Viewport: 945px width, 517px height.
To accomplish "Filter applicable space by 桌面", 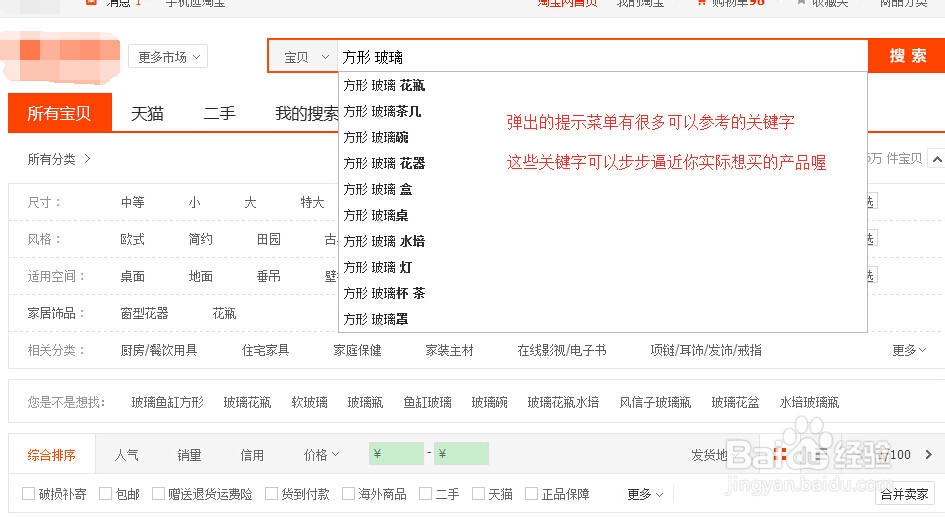I will [133, 276].
